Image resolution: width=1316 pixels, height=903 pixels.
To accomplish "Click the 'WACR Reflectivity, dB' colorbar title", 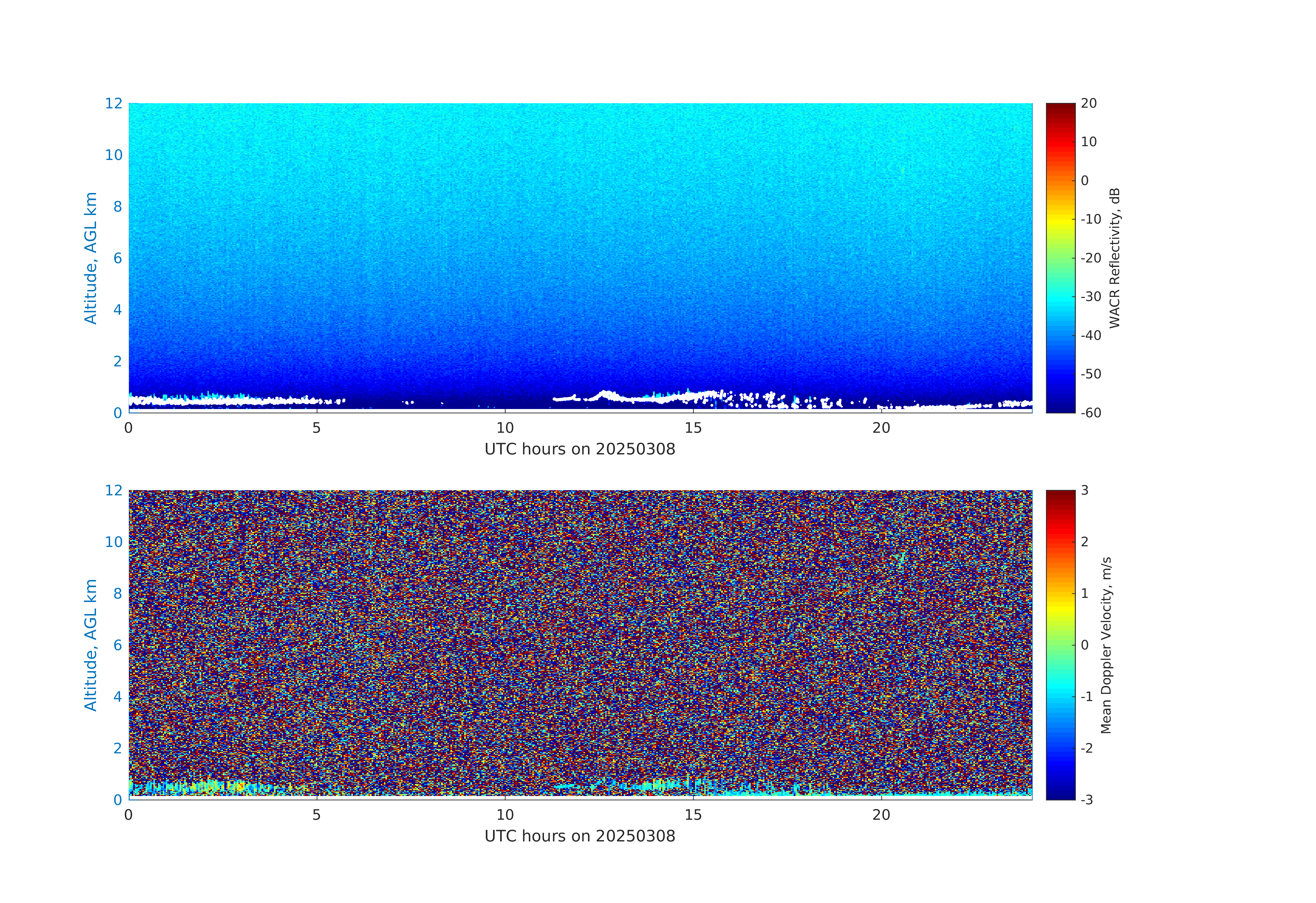I will tap(1114, 258).
